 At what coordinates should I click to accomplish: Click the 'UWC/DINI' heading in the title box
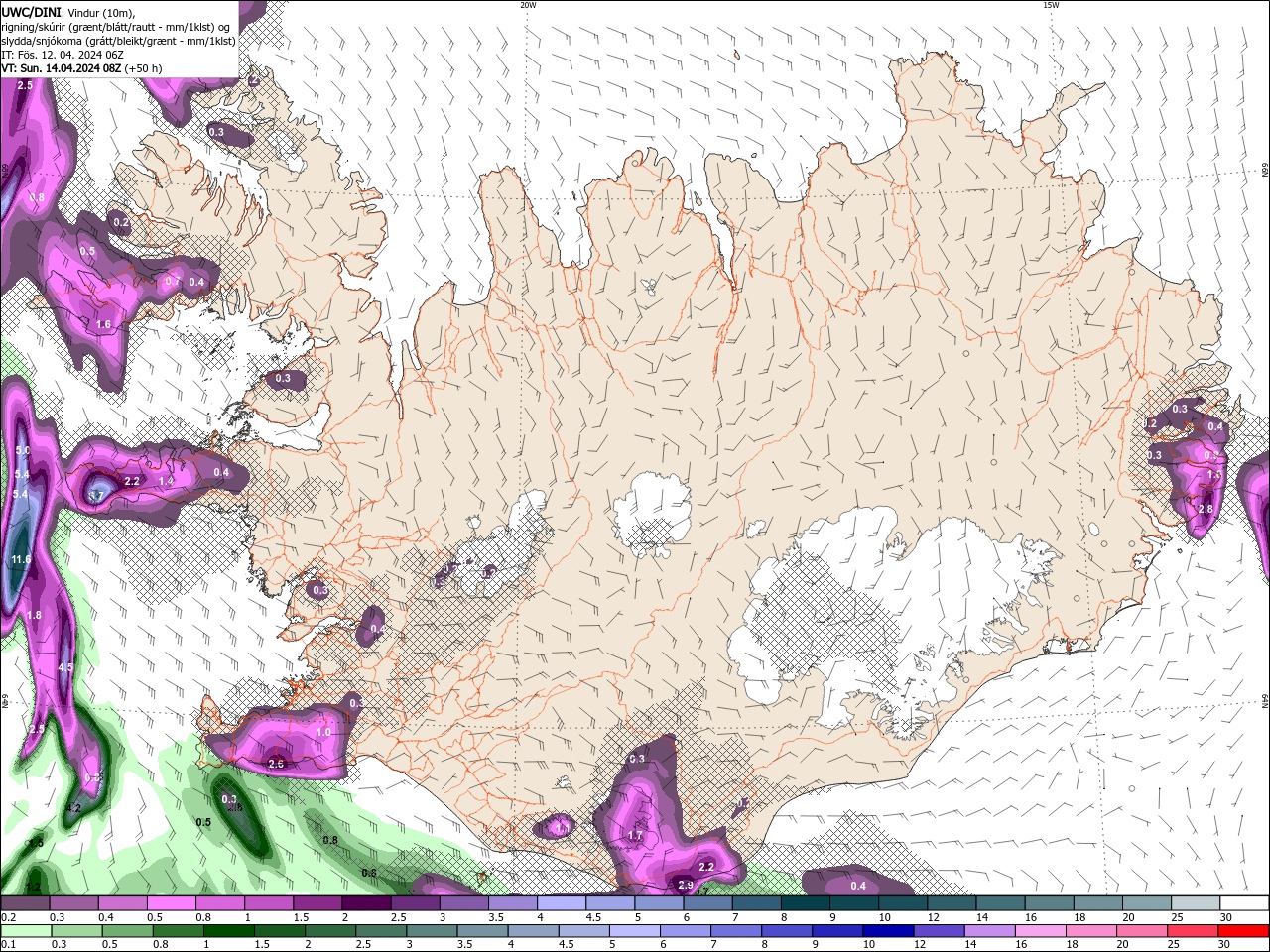click(x=32, y=12)
